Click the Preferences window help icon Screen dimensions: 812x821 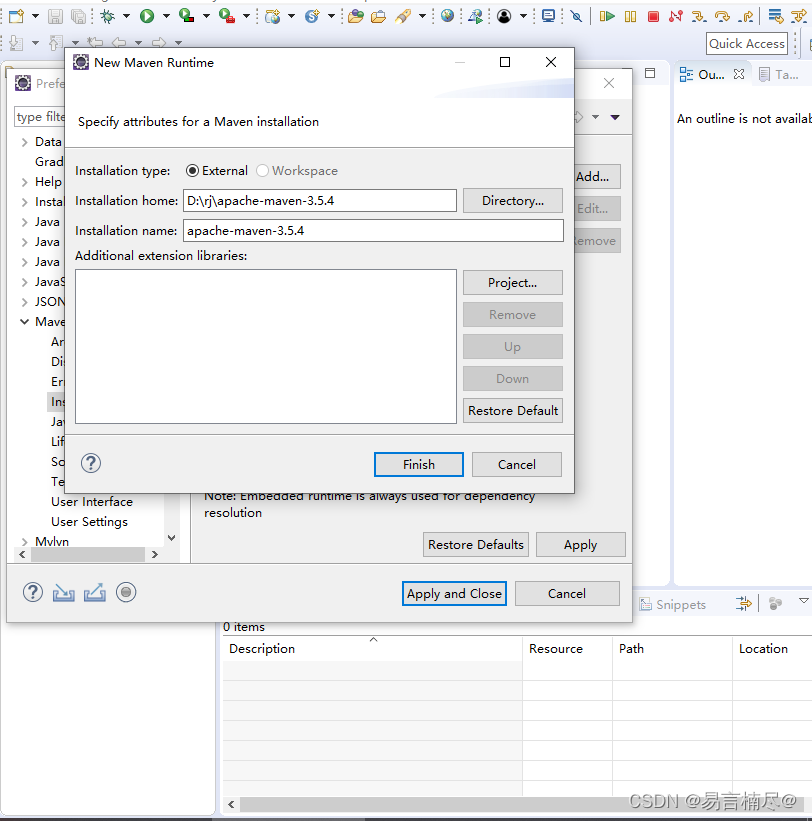coord(33,592)
